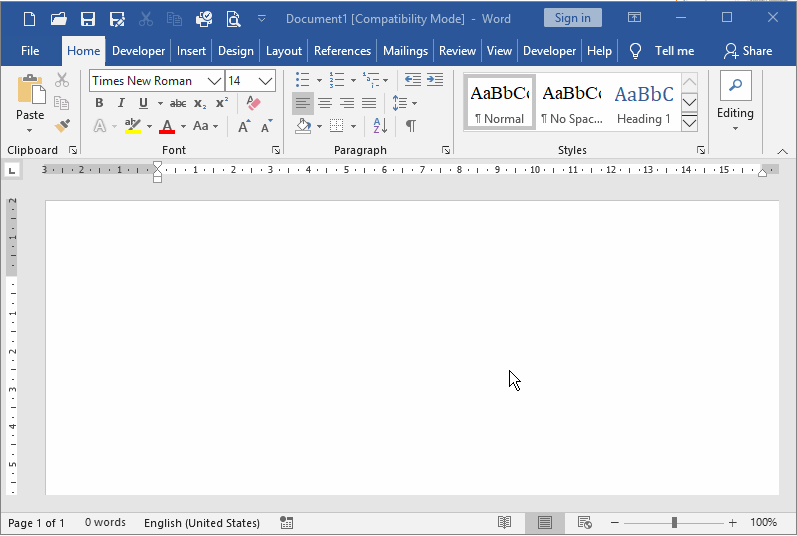Decrease paragraph indent
This screenshot has width=797, height=536.
tap(412, 80)
